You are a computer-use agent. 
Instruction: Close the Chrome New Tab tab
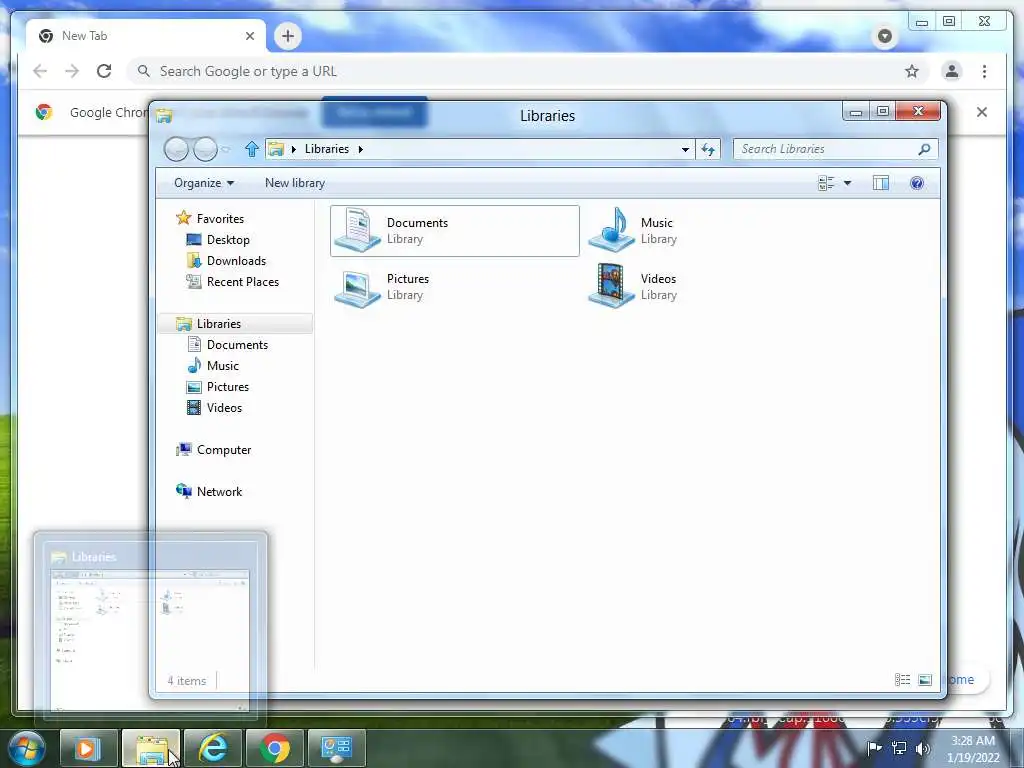249,36
